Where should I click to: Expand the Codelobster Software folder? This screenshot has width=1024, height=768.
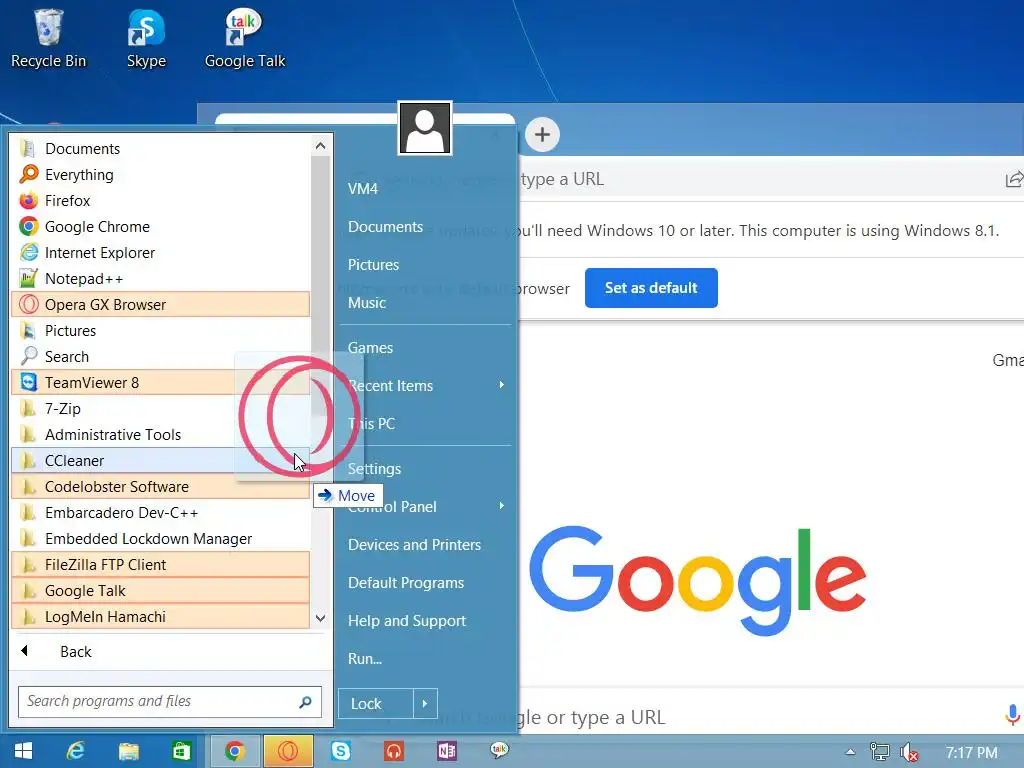[160, 487]
